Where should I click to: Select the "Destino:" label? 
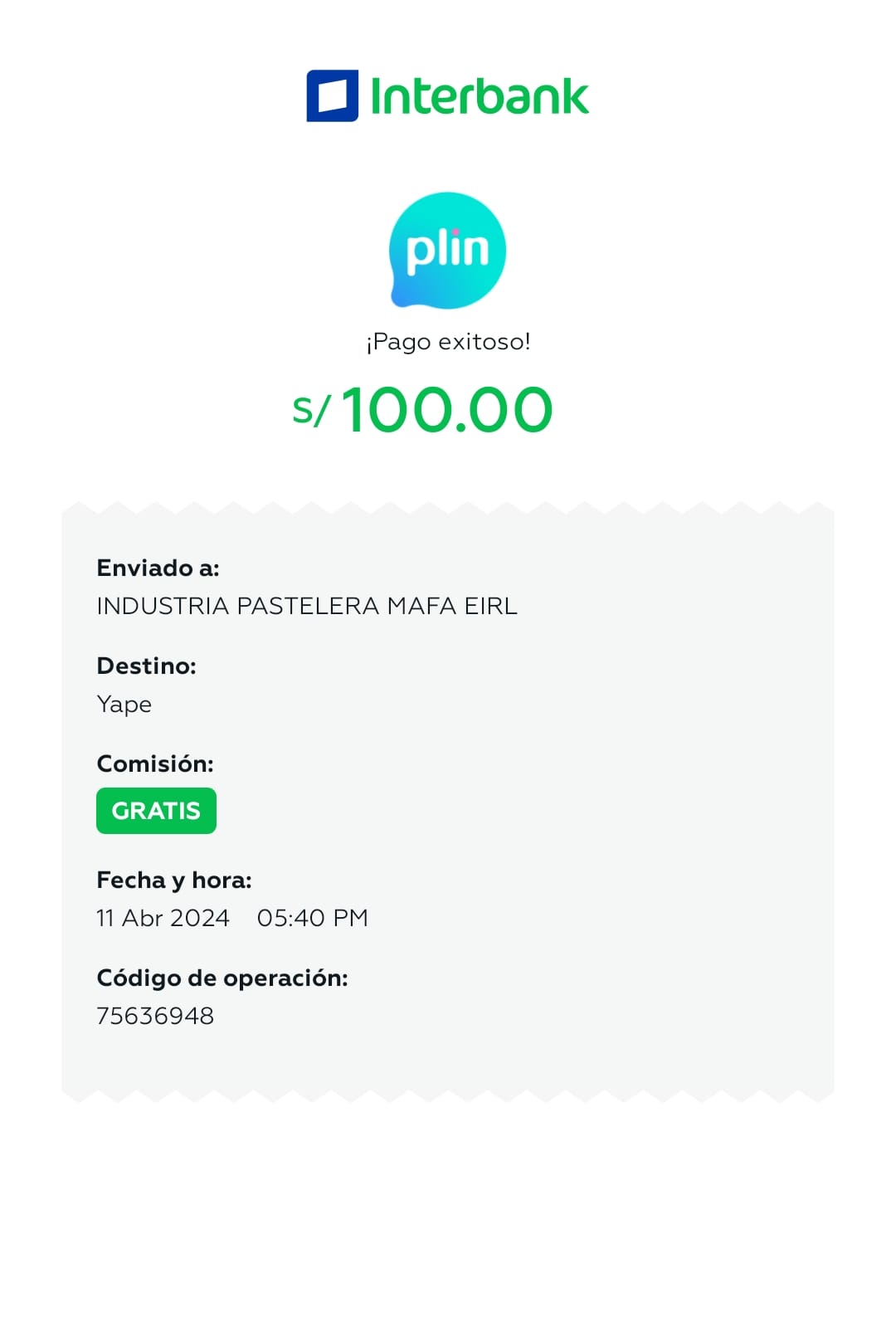[146, 666]
